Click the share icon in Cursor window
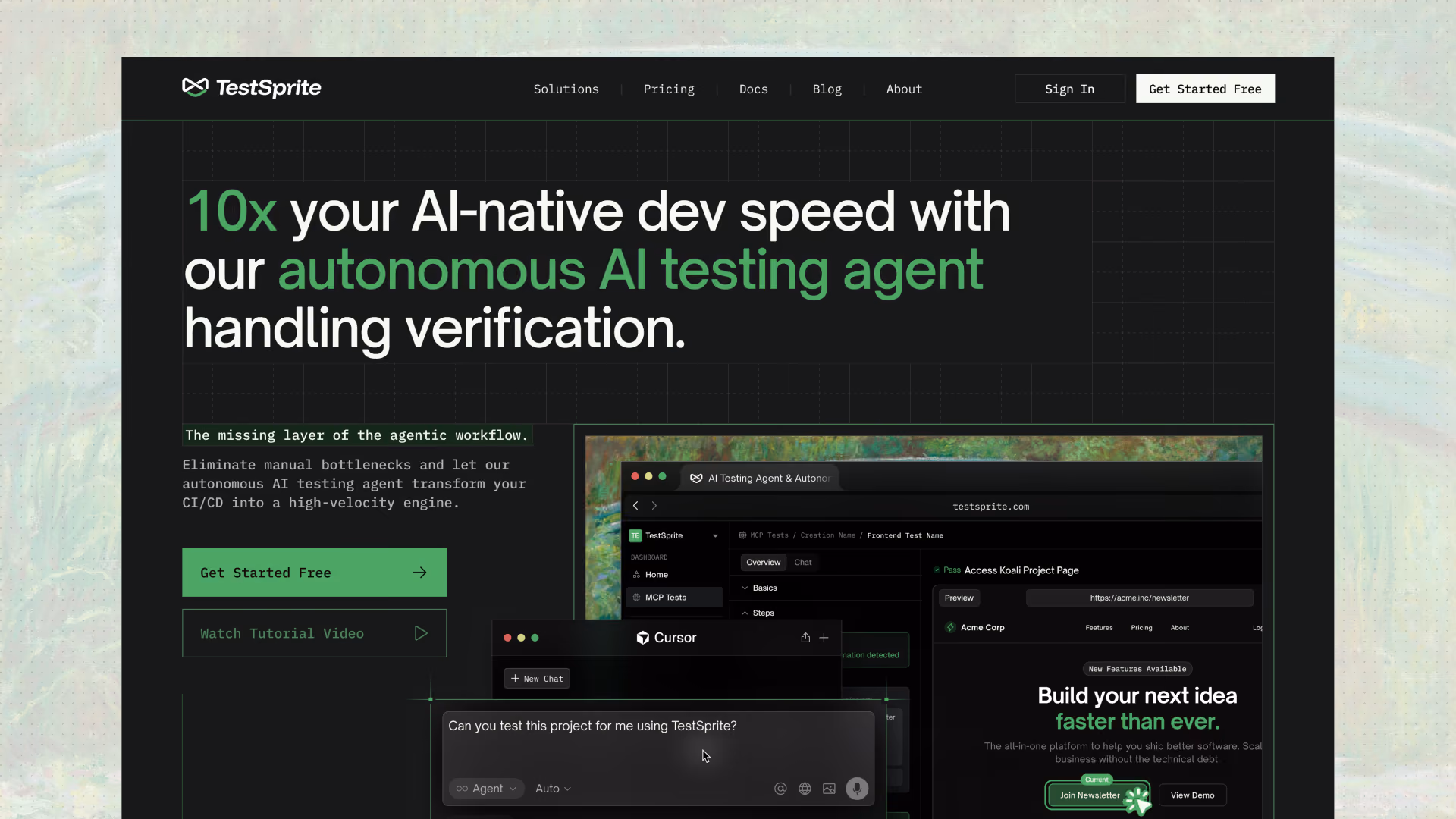This screenshot has height=819, width=1456. click(x=805, y=638)
